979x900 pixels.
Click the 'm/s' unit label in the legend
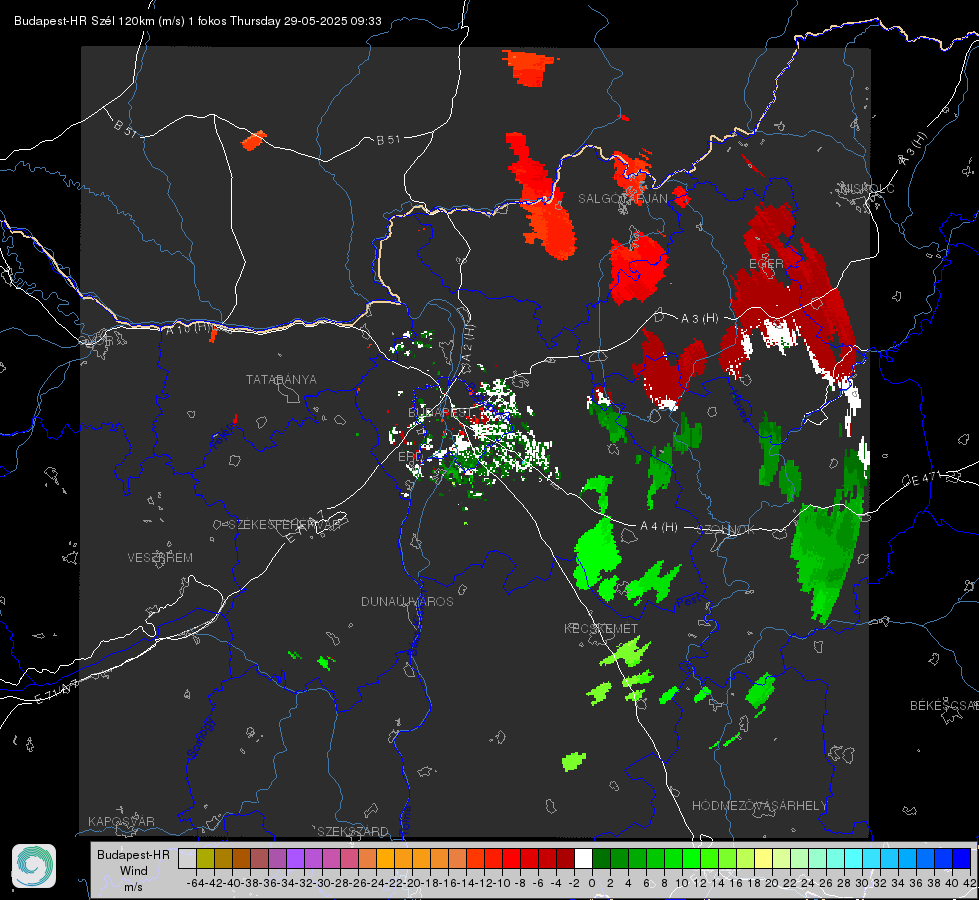pyautogui.click(x=134, y=887)
